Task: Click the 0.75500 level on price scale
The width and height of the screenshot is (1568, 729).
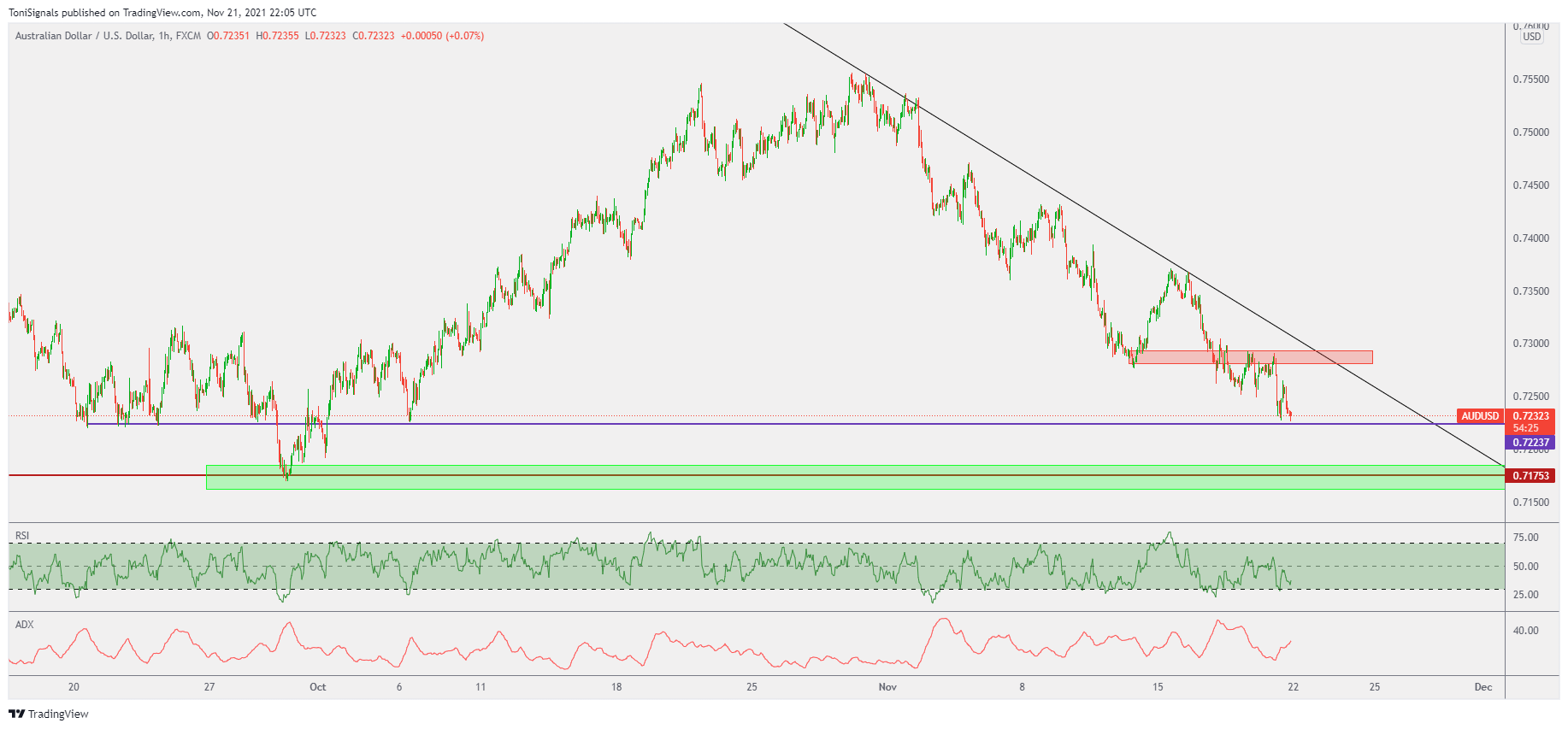Action: pyautogui.click(x=1530, y=79)
